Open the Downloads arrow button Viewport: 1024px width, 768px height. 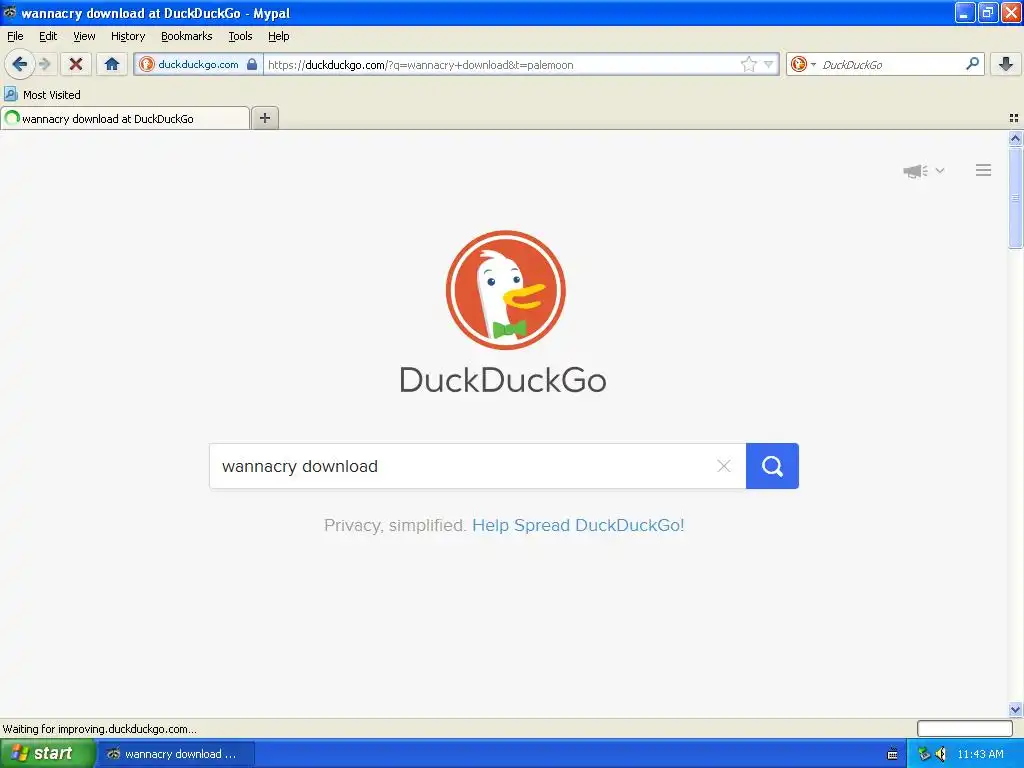[1006, 63]
